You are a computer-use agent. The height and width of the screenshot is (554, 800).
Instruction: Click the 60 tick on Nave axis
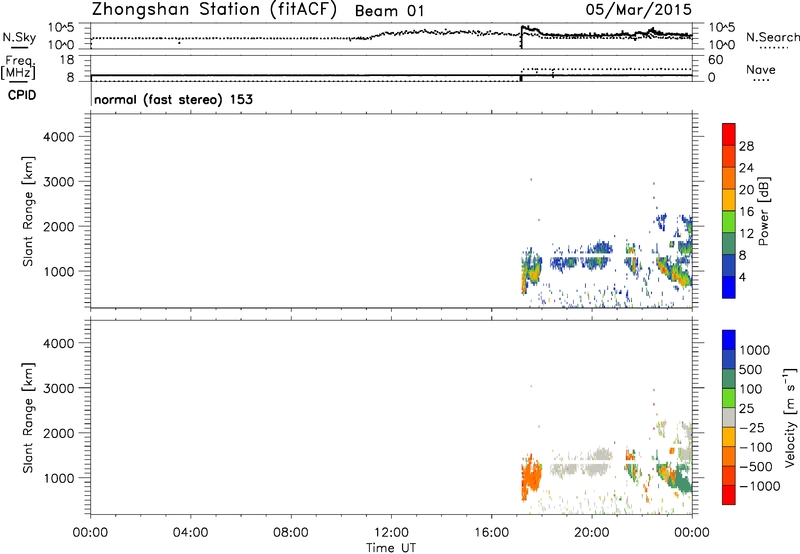(716, 60)
